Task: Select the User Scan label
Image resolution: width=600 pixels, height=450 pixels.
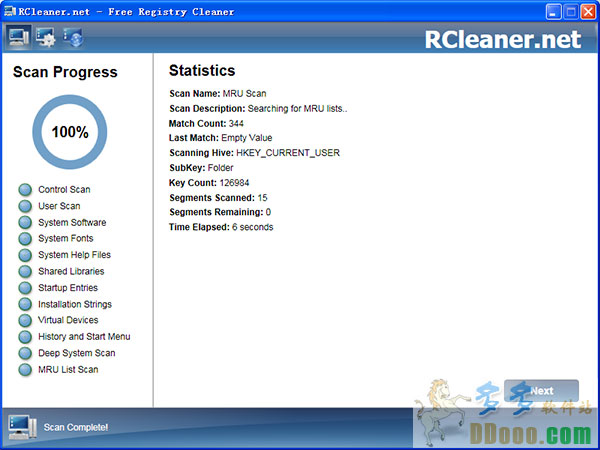Action: point(59,206)
